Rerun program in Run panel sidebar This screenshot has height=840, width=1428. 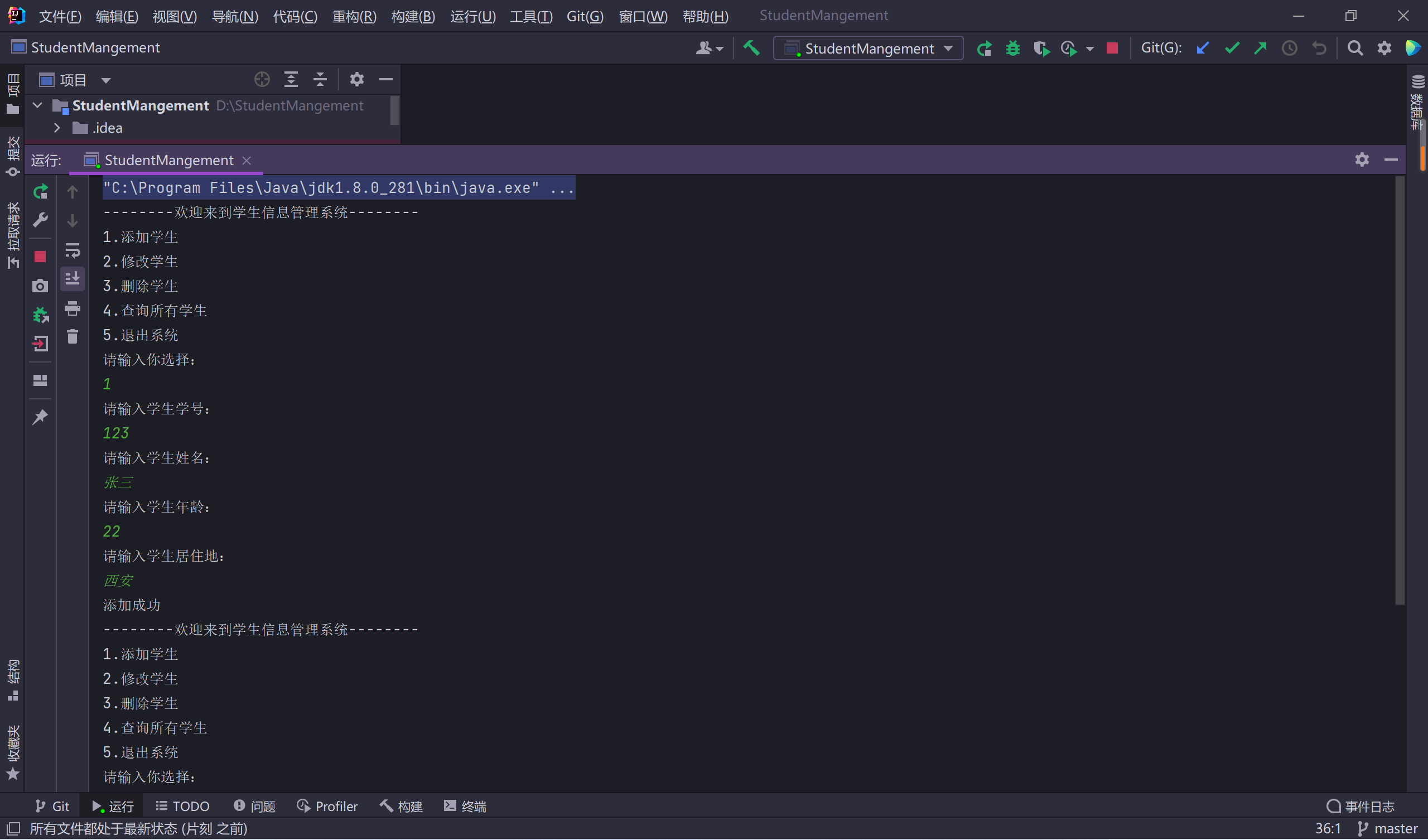40,191
